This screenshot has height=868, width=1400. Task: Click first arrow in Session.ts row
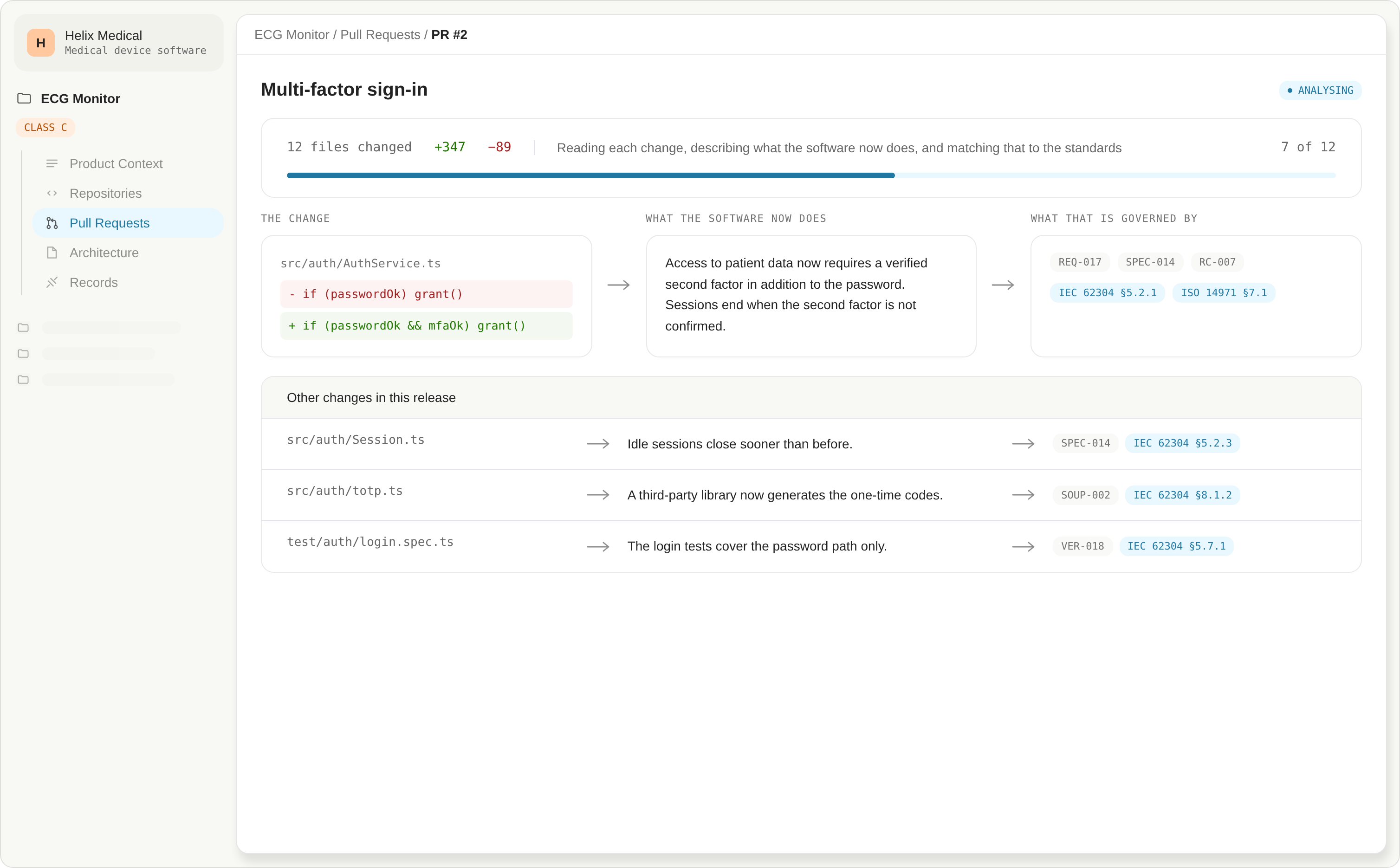click(597, 444)
